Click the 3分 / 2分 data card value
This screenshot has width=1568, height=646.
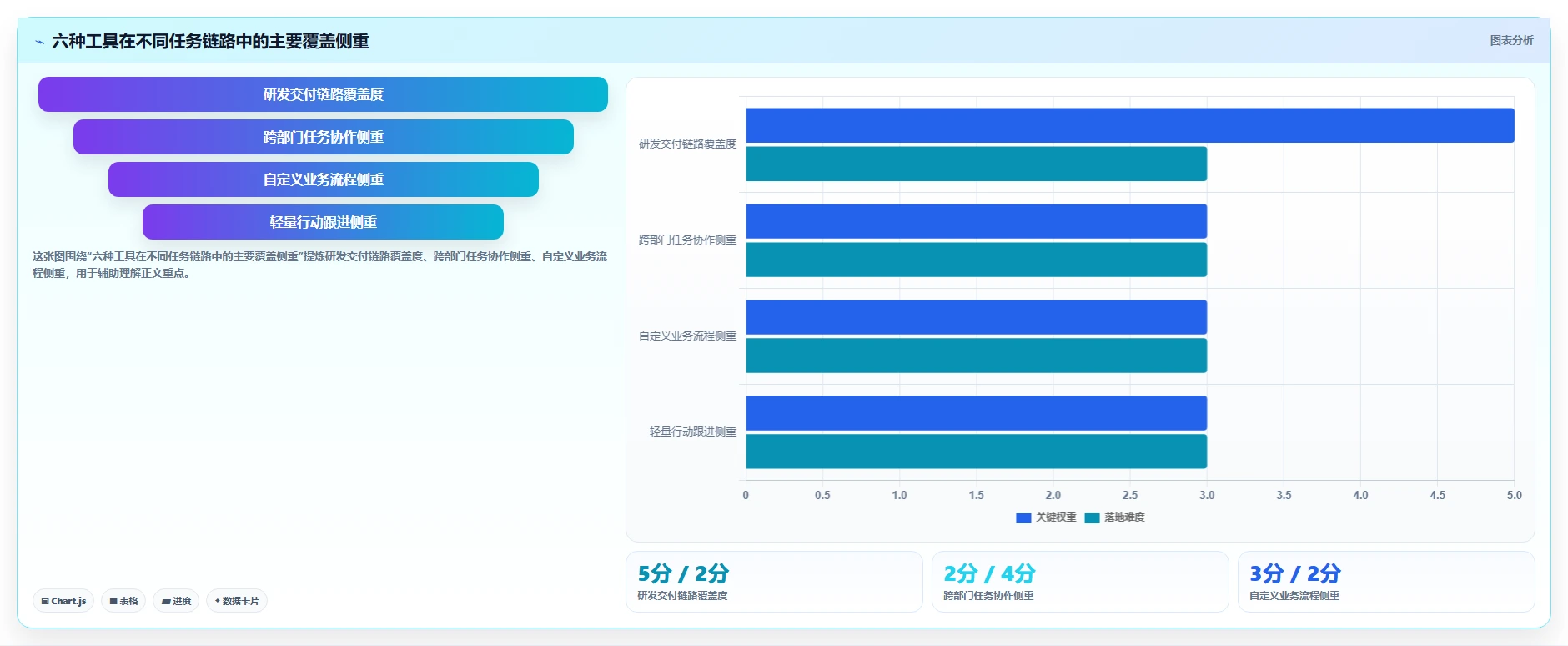1295,574
